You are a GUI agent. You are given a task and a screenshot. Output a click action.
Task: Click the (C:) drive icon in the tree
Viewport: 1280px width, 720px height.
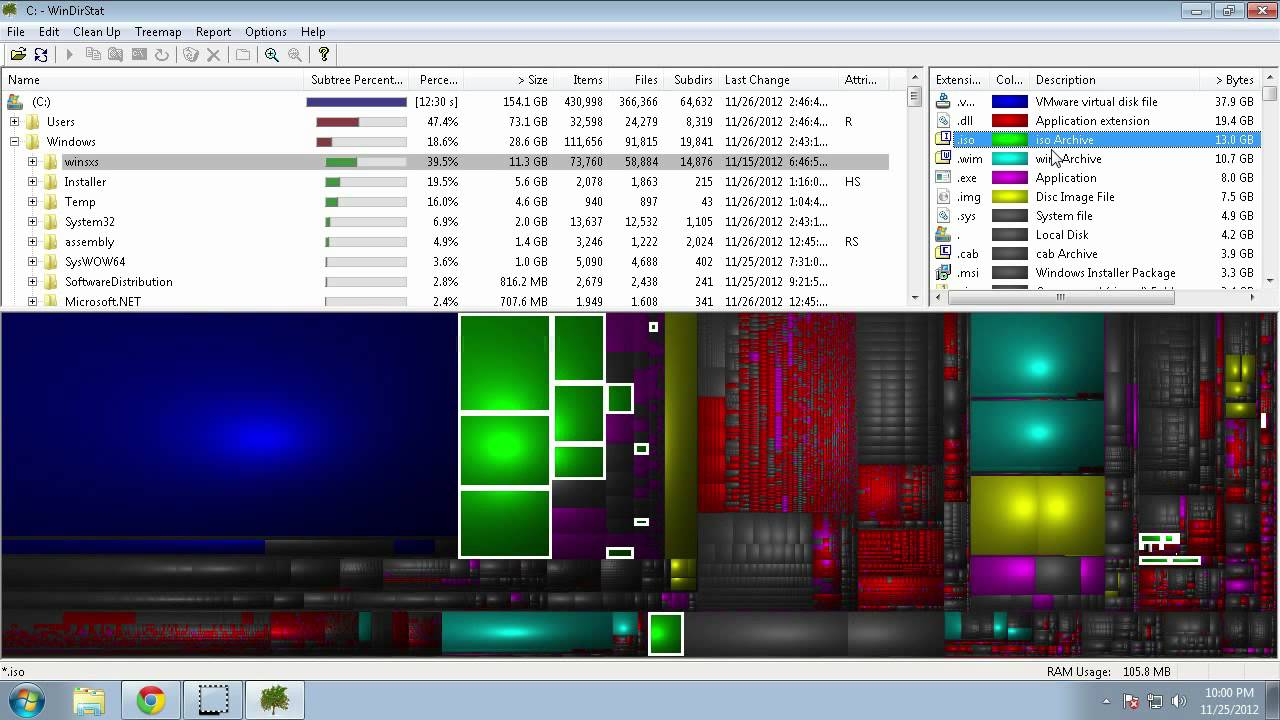click(15, 102)
